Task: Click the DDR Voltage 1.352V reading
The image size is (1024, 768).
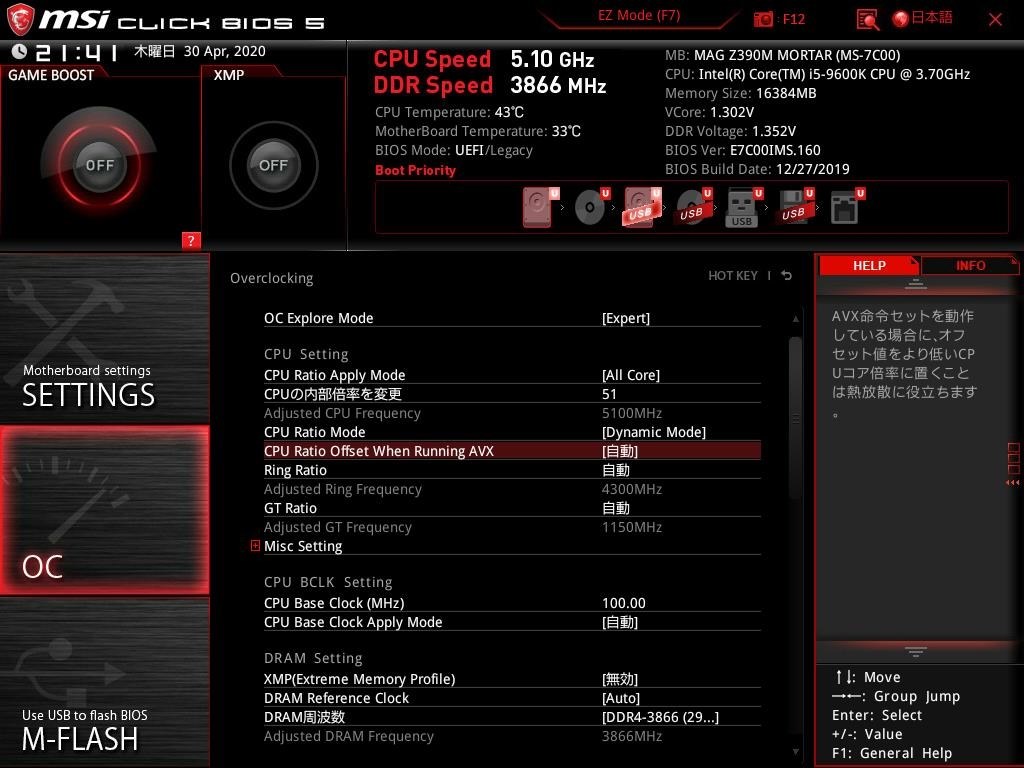Action: 730,131
